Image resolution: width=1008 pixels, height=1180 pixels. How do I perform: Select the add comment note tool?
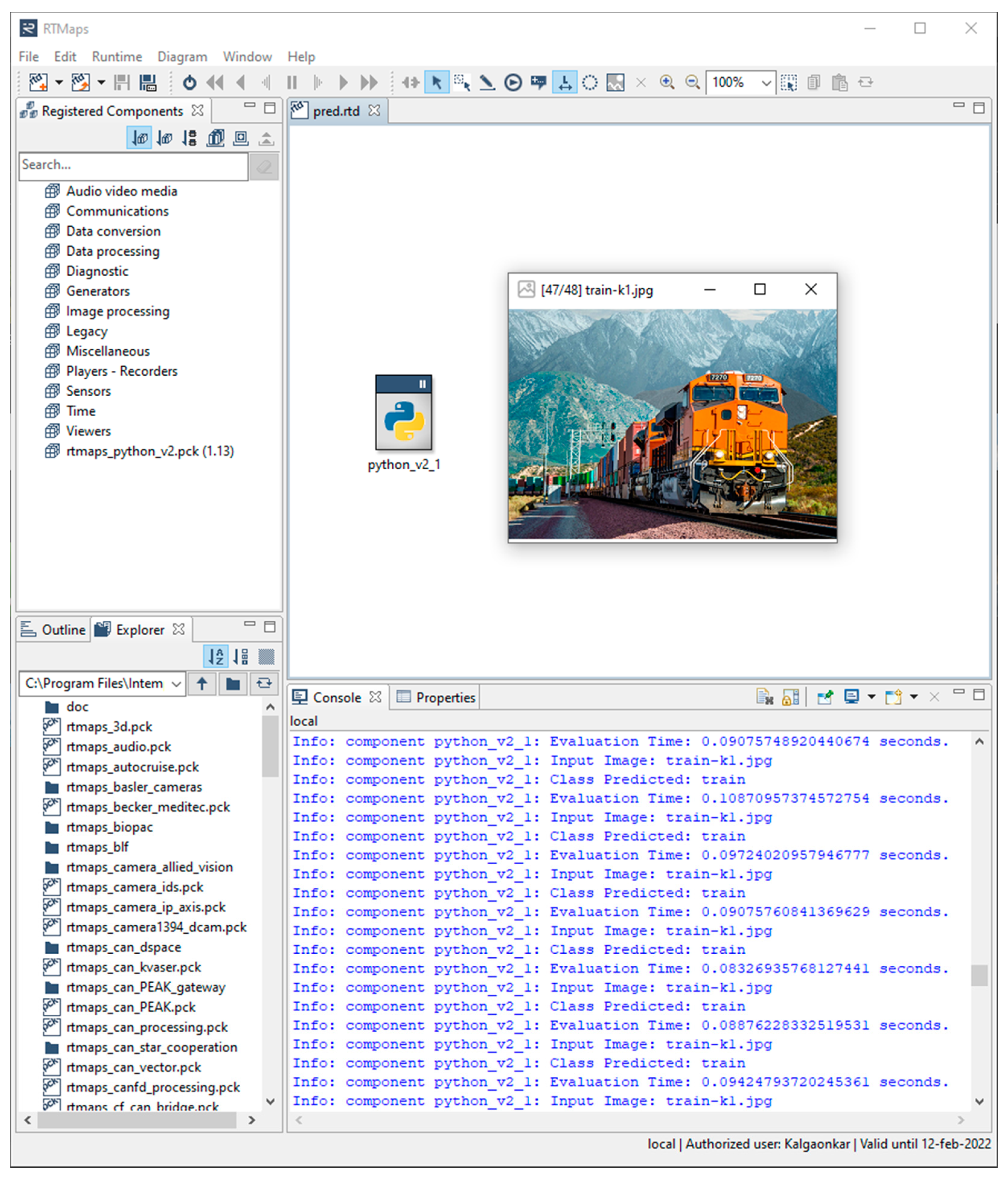pyautogui.click(x=538, y=83)
